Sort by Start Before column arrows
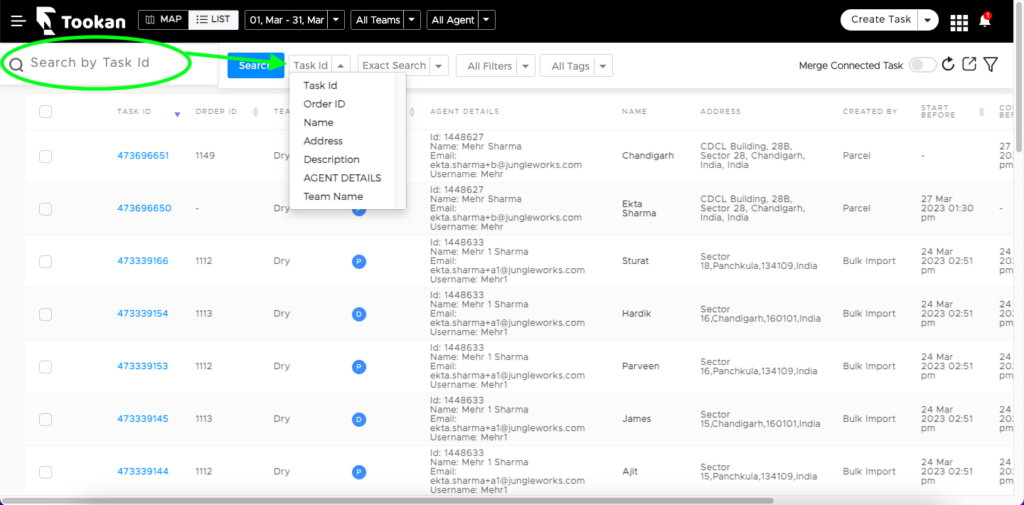Screen dimensions: 1024x505 click(x=982, y=112)
